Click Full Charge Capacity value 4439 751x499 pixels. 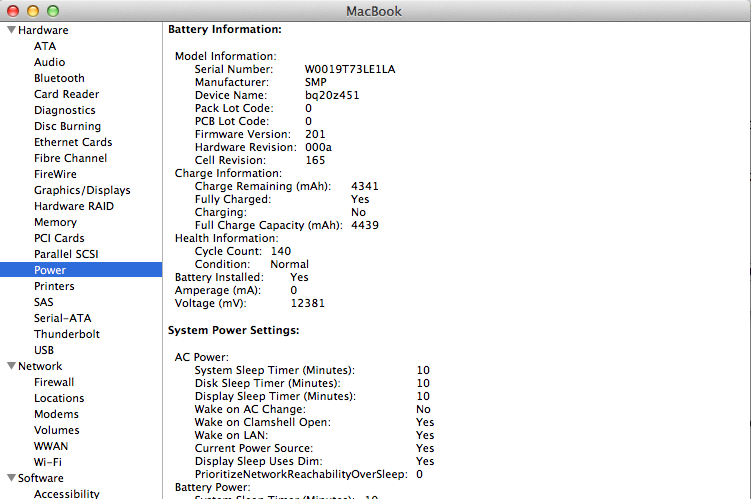point(364,225)
